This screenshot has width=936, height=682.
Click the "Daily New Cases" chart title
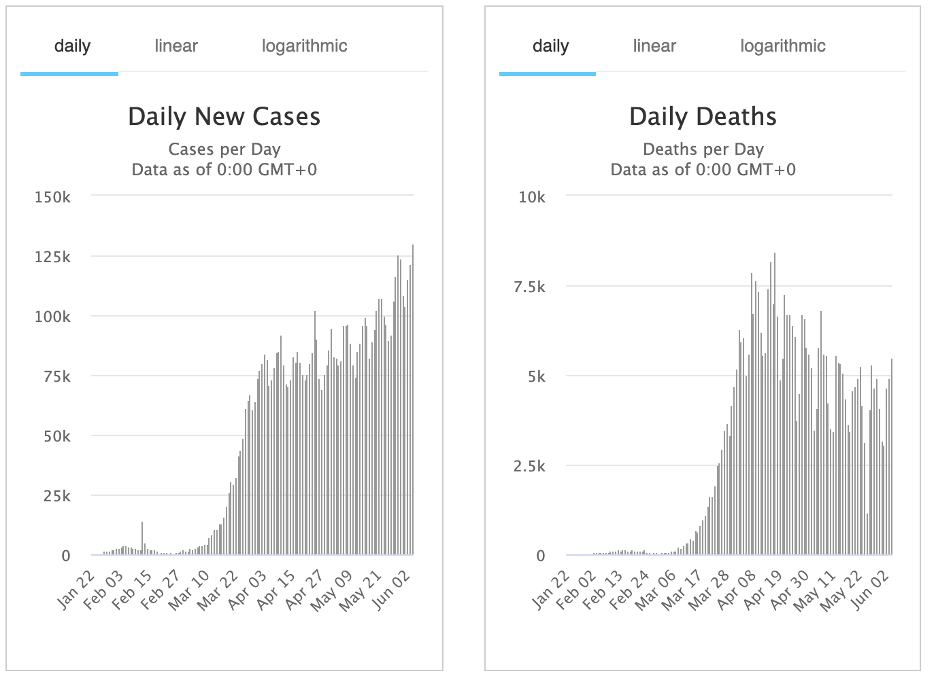click(224, 117)
